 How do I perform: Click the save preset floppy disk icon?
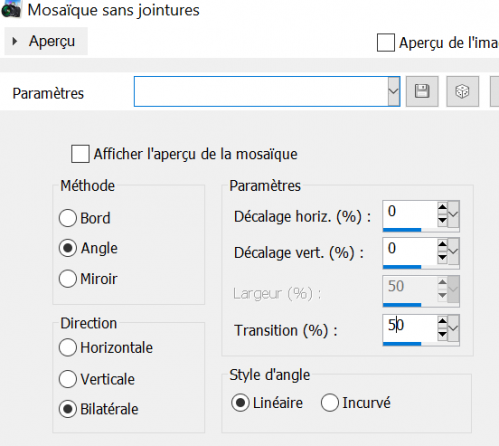(422, 91)
